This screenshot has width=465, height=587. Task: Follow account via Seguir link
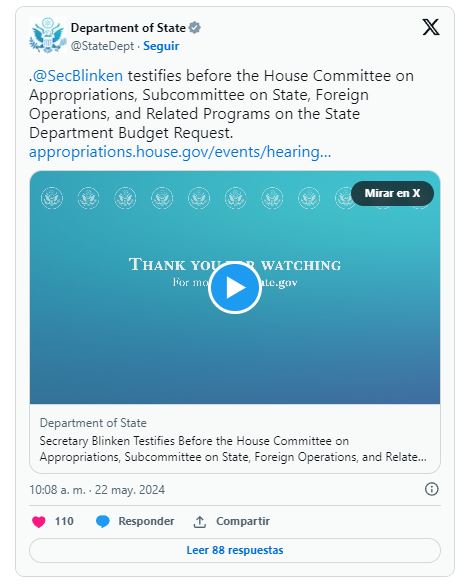point(161,46)
